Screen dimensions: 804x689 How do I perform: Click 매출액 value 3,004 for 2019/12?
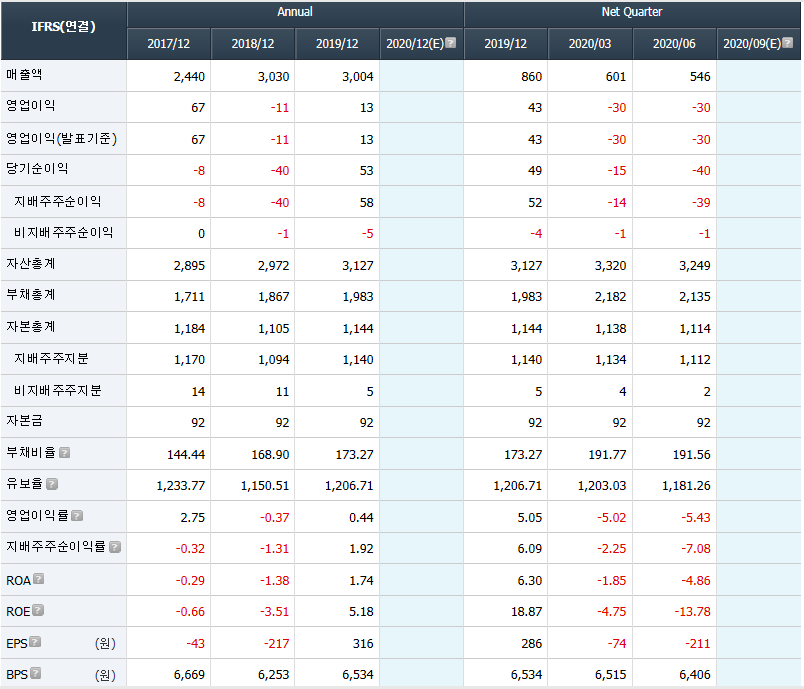point(358,77)
